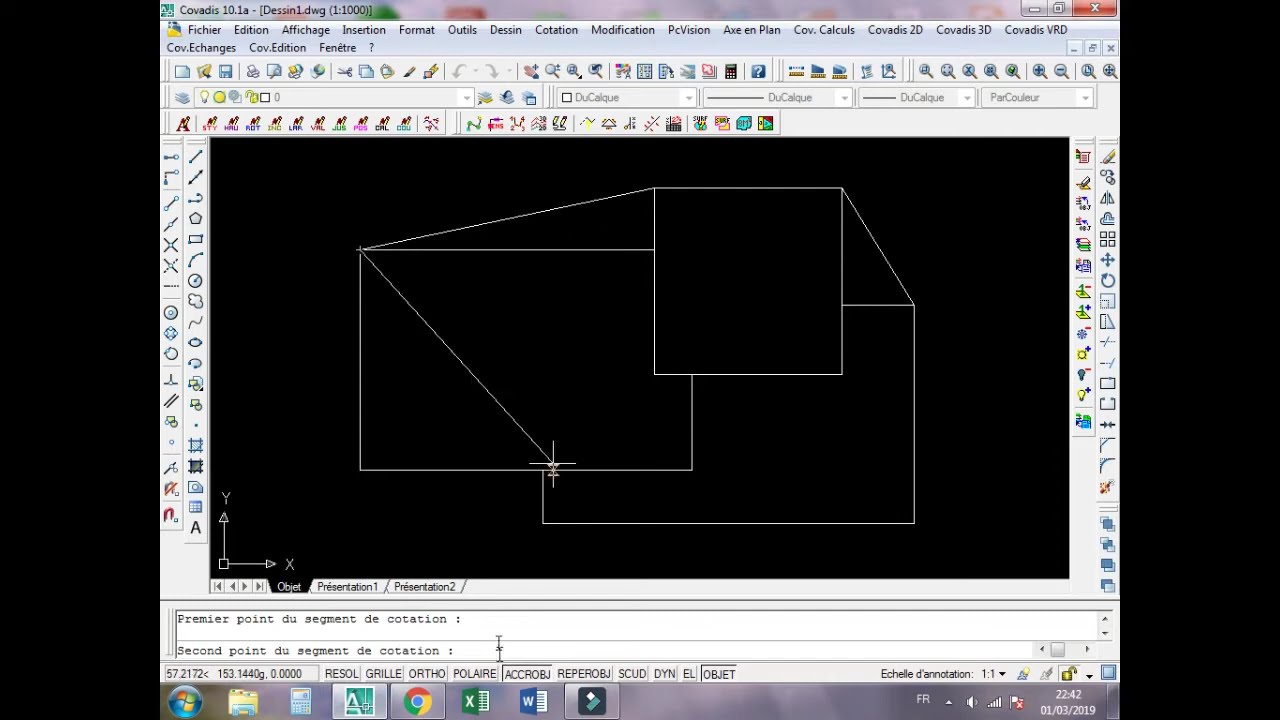Open the Layer Properties Manager icon
This screenshot has height=720, width=1280.
point(182,97)
